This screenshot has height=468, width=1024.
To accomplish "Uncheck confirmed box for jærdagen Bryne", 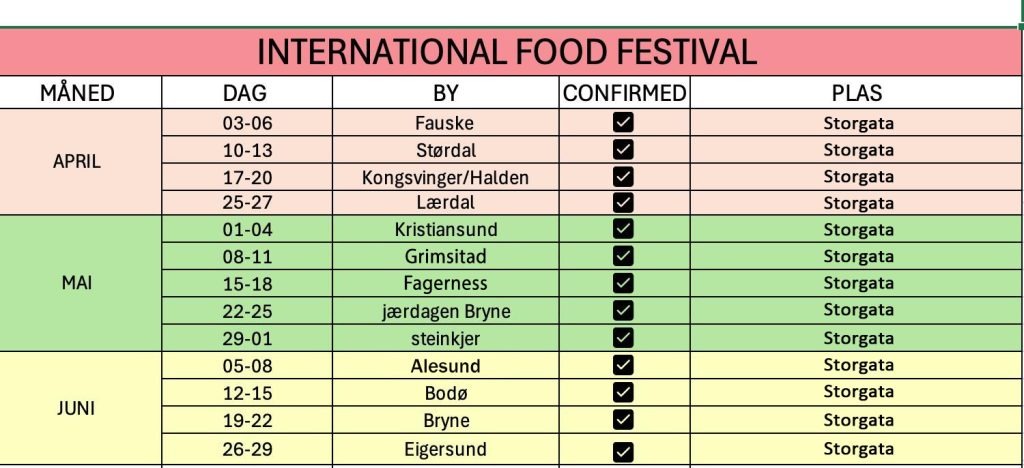I will coord(623,310).
